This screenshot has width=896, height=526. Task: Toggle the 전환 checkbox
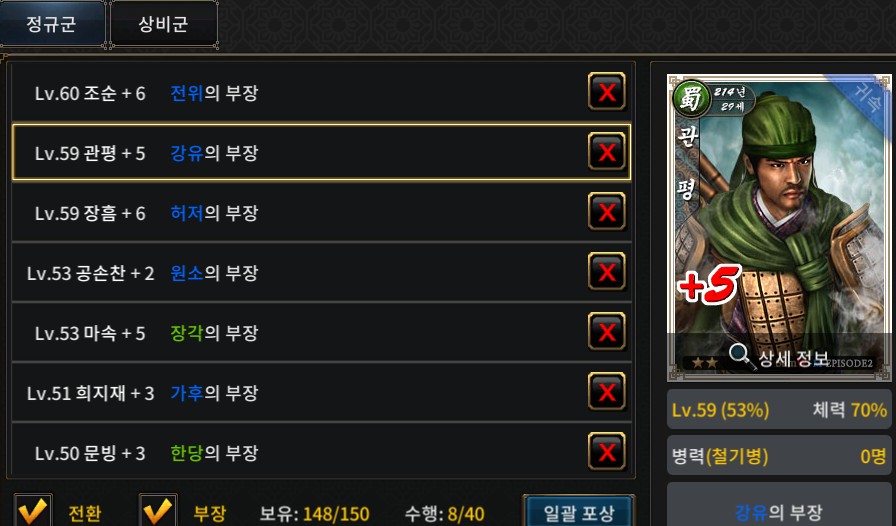pyautogui.click(x=33, y=511)
